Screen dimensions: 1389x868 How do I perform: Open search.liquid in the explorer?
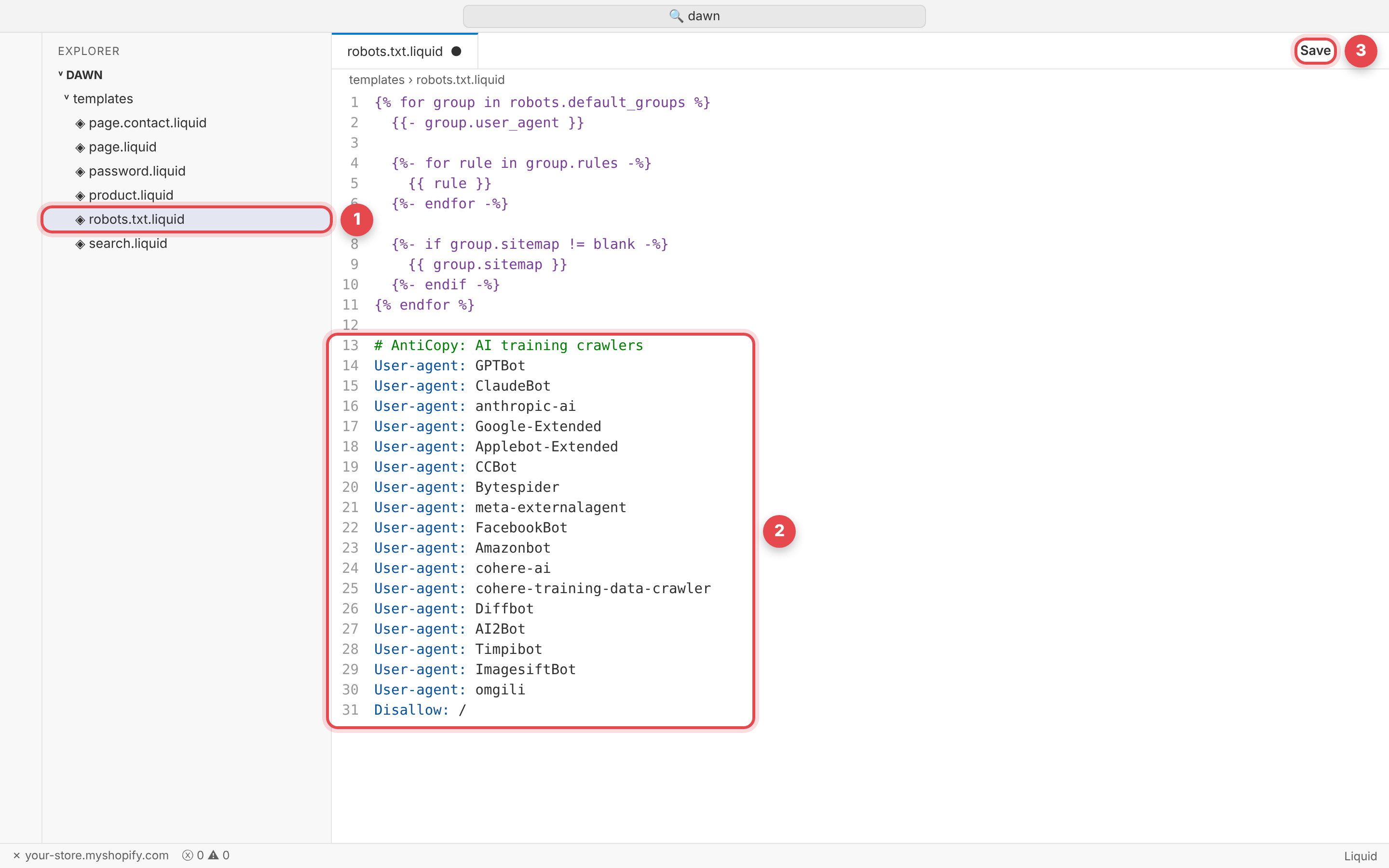coord(187,244)
